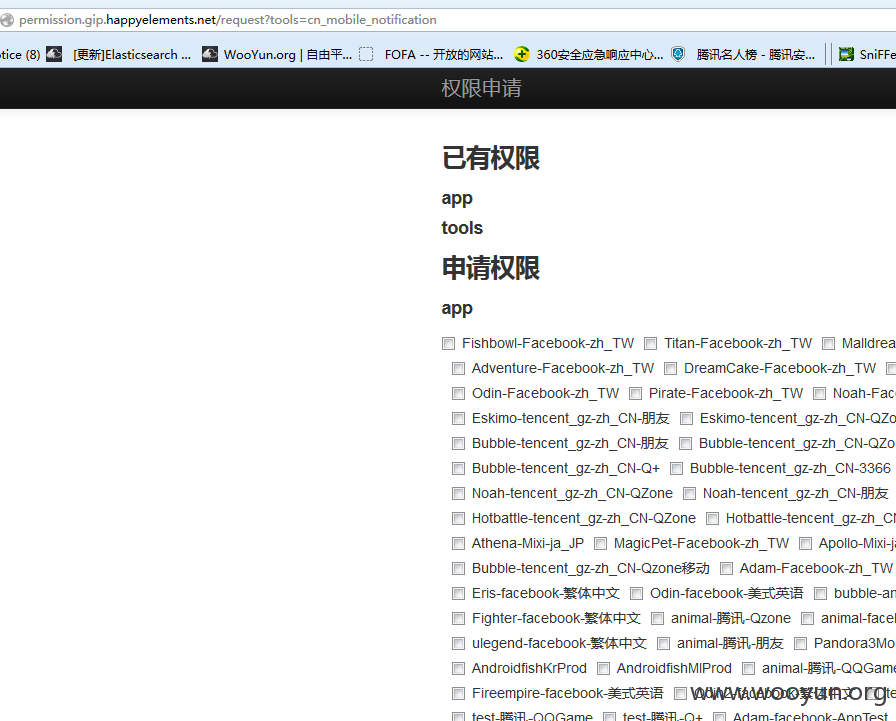Click the globe icon in the address bar
Image resolution: width=896 pixels, height=721 pixels.
click(x=6, y=20)
